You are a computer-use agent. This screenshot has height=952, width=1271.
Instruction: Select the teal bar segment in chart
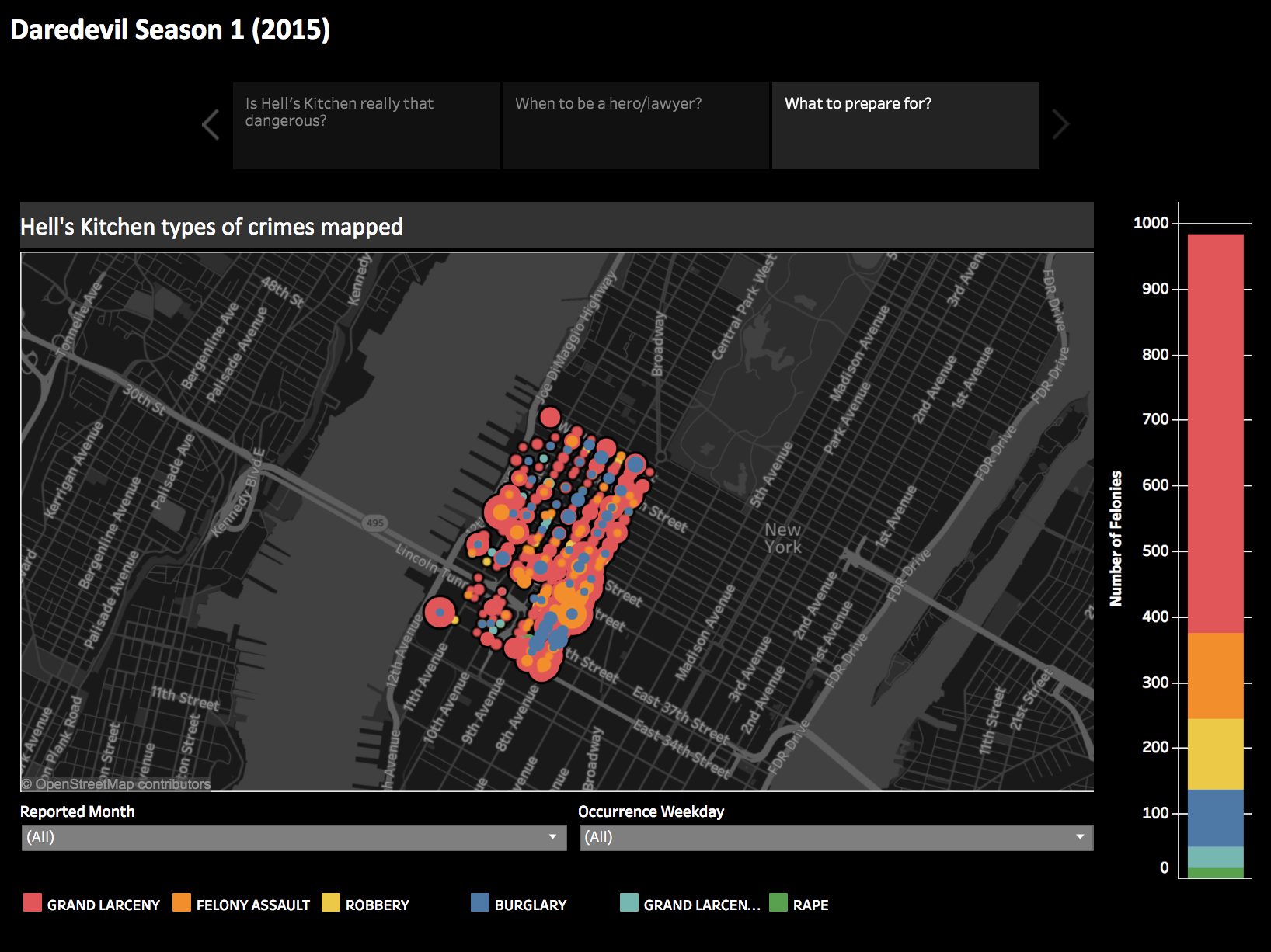click(1216, 857)
